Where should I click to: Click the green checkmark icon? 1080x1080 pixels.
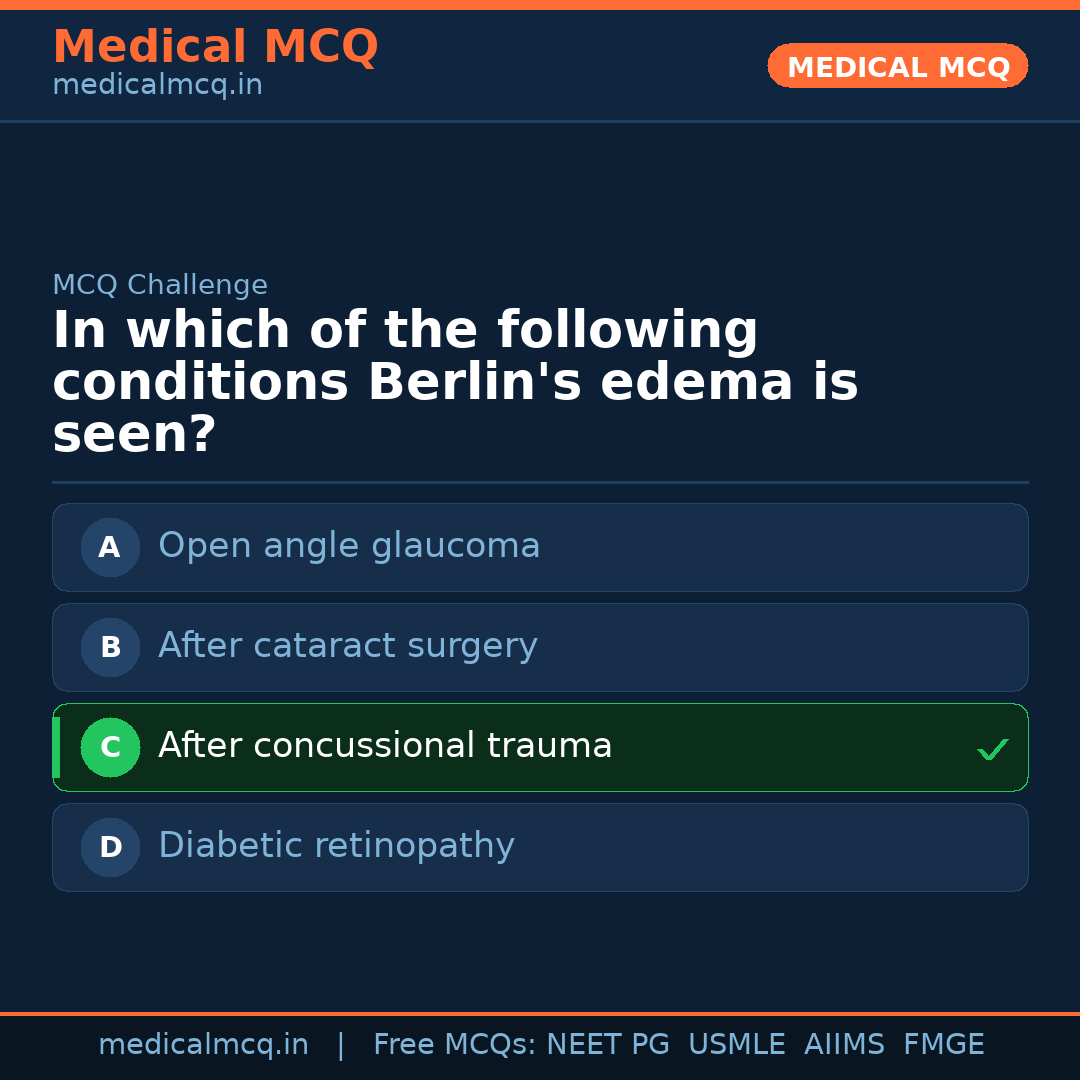(992, 749)
